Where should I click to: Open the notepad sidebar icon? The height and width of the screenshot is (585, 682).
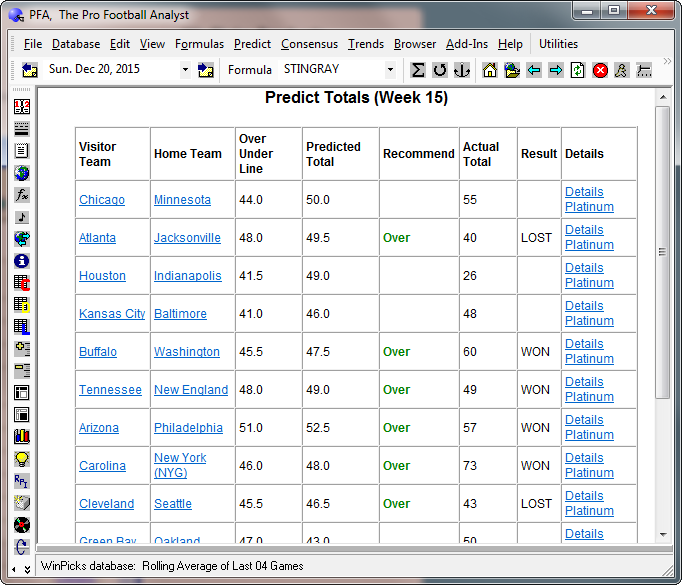[x=22, y=151]
